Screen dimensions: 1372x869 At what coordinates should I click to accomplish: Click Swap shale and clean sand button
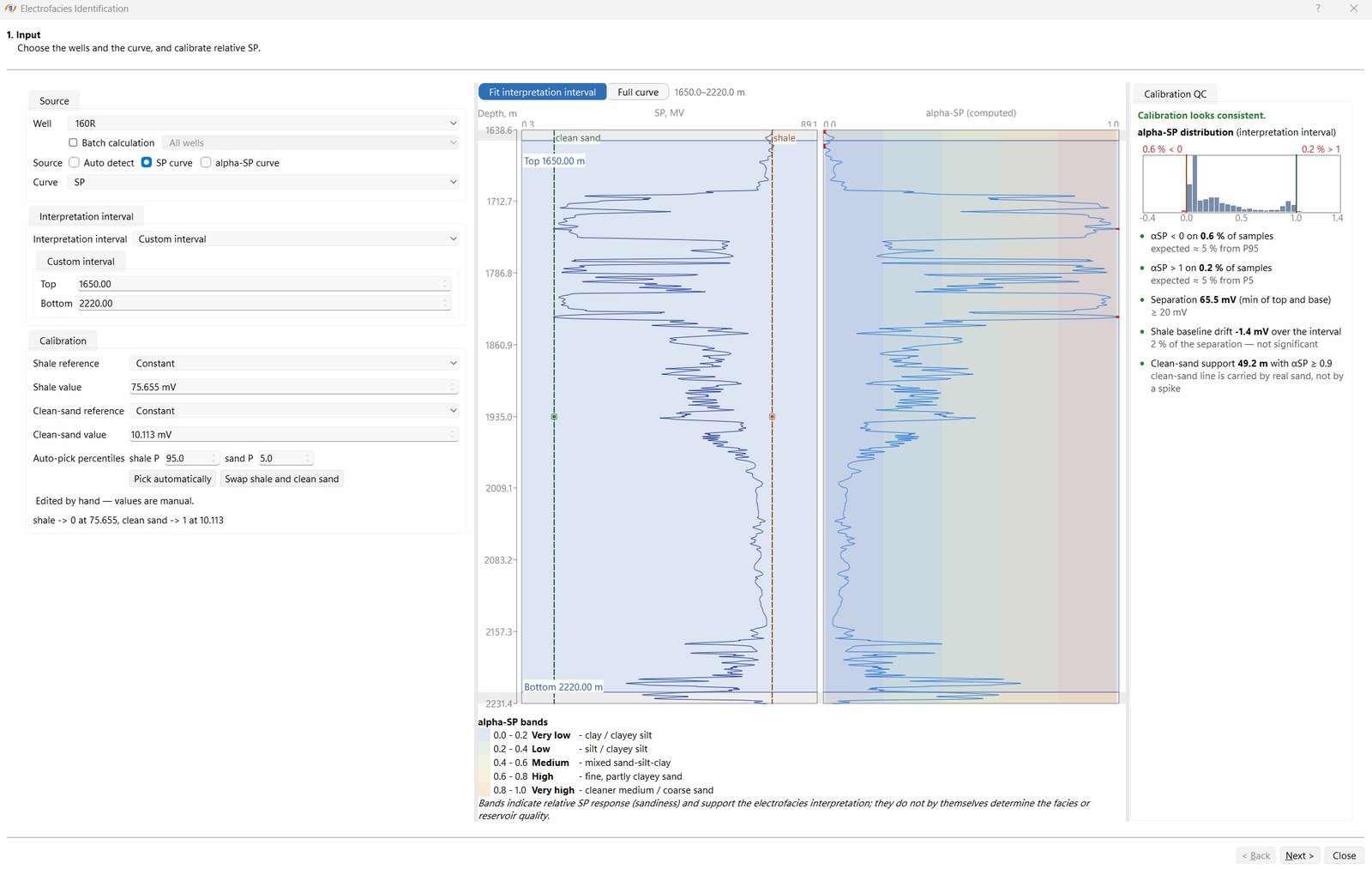(x=281, y=480)
